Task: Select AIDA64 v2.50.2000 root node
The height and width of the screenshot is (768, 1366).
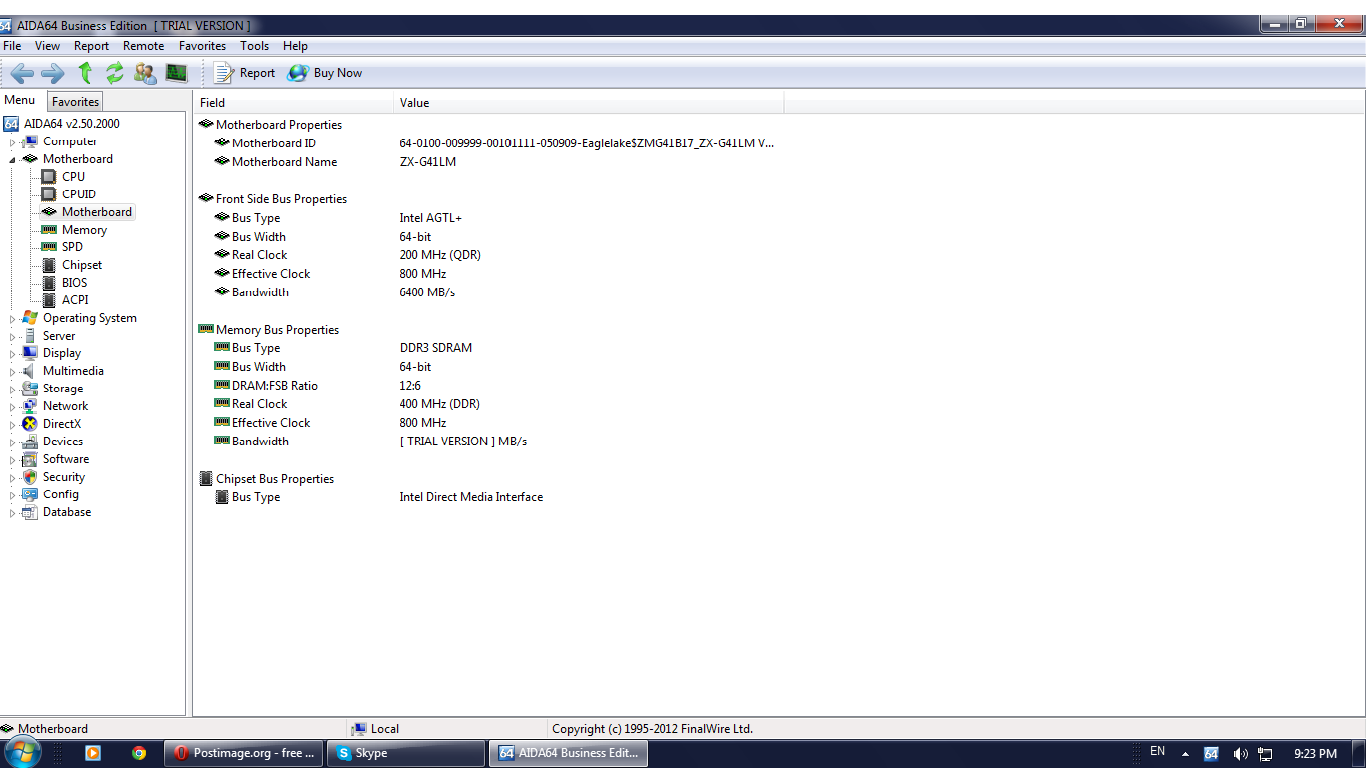Action: tap(71, 124)
